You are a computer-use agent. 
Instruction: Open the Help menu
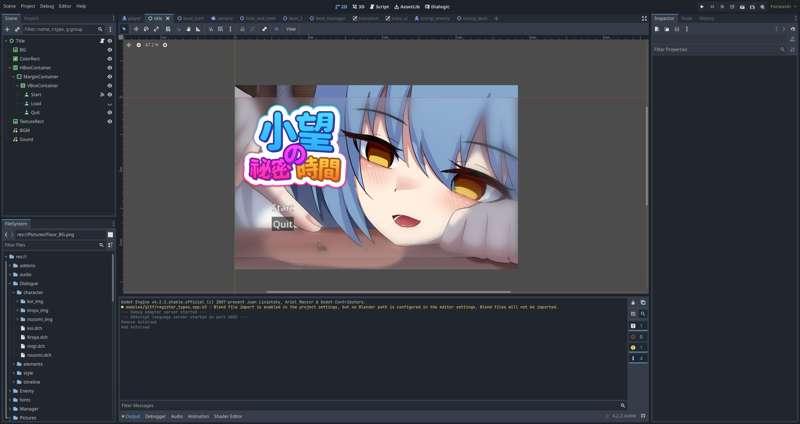pos(81,6)
